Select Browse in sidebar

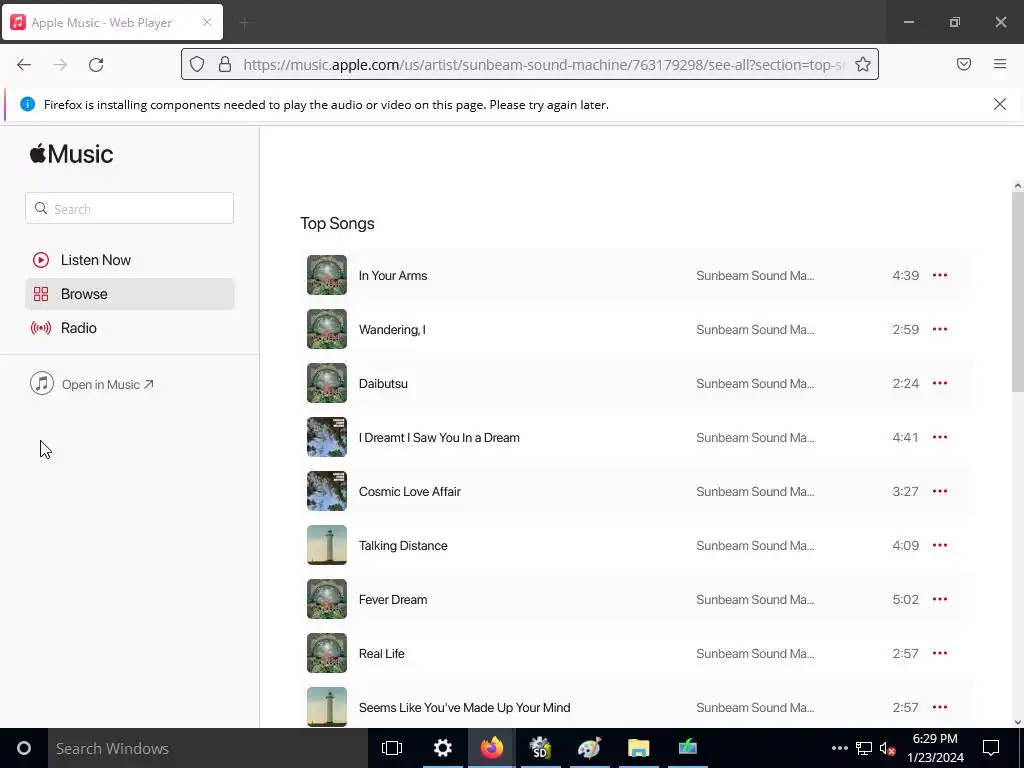click(129, 294)
